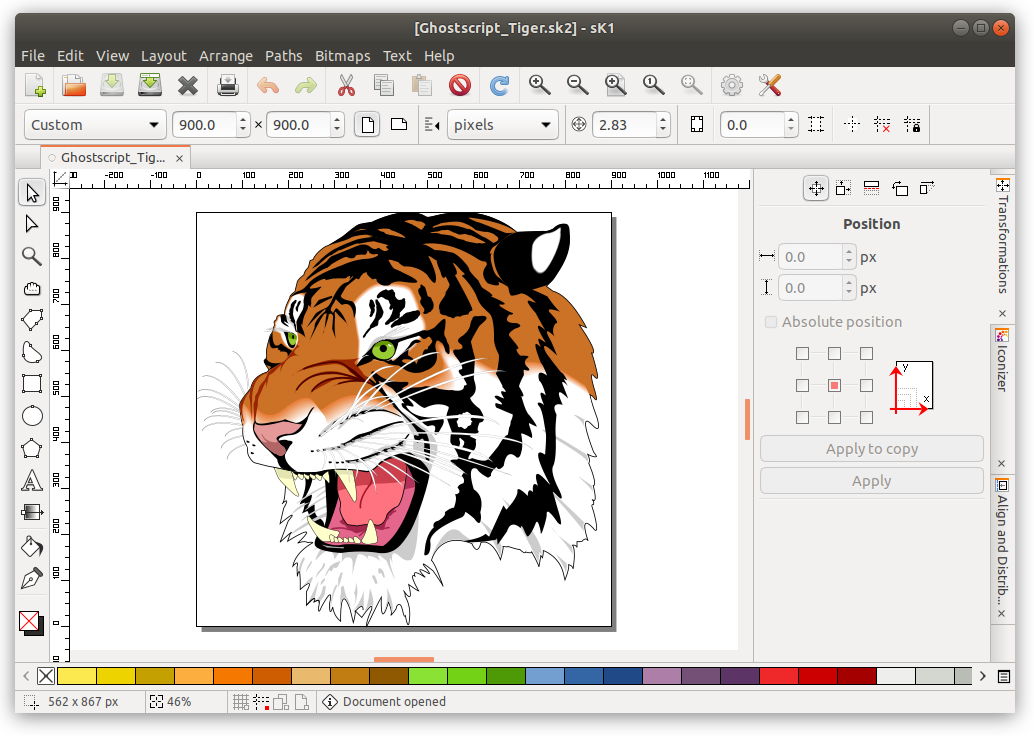Adjust the vertical position stepper

point(849,288)
